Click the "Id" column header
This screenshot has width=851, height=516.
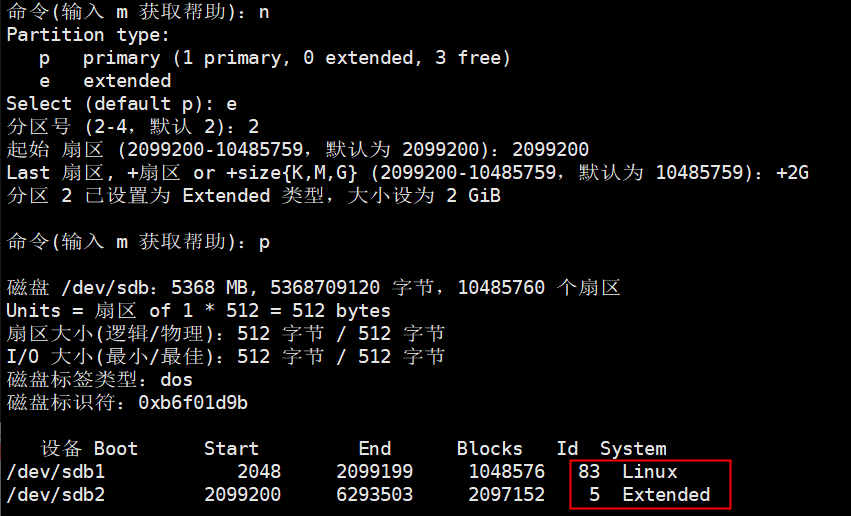click(567, 449)
